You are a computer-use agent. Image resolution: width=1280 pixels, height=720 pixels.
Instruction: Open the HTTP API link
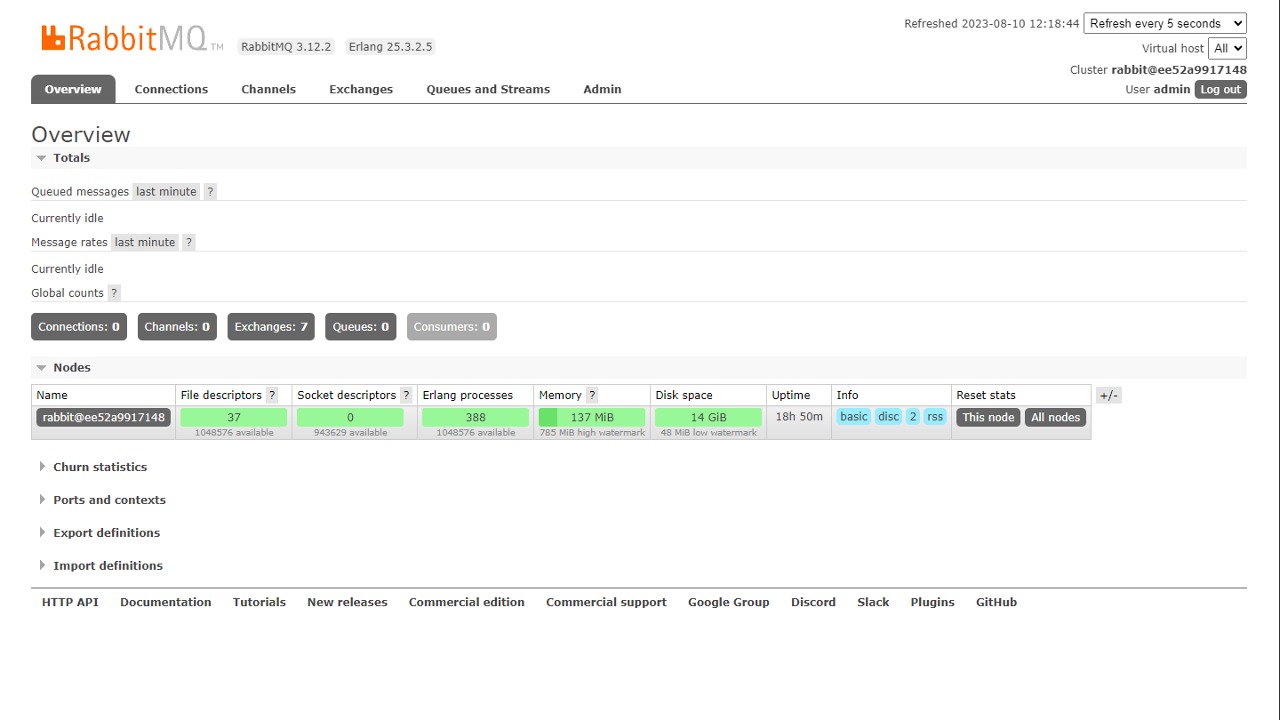click(70, 602)
